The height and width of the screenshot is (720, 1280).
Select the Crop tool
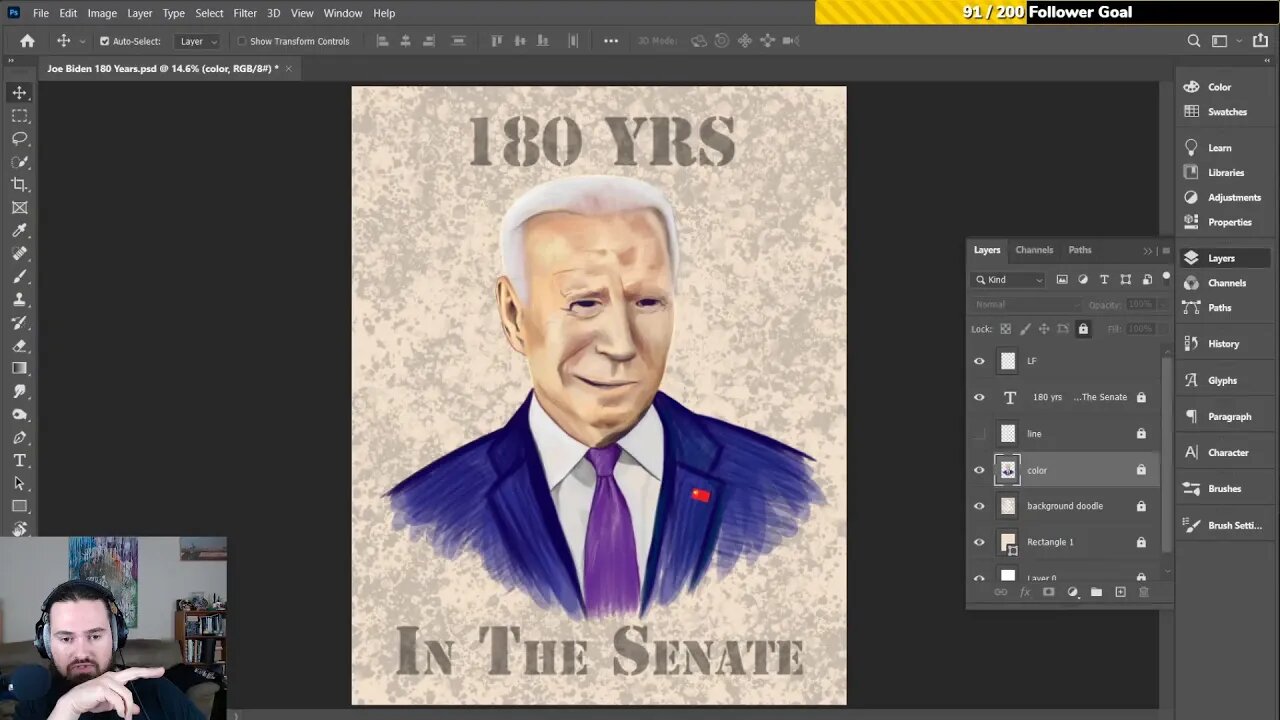19,184
